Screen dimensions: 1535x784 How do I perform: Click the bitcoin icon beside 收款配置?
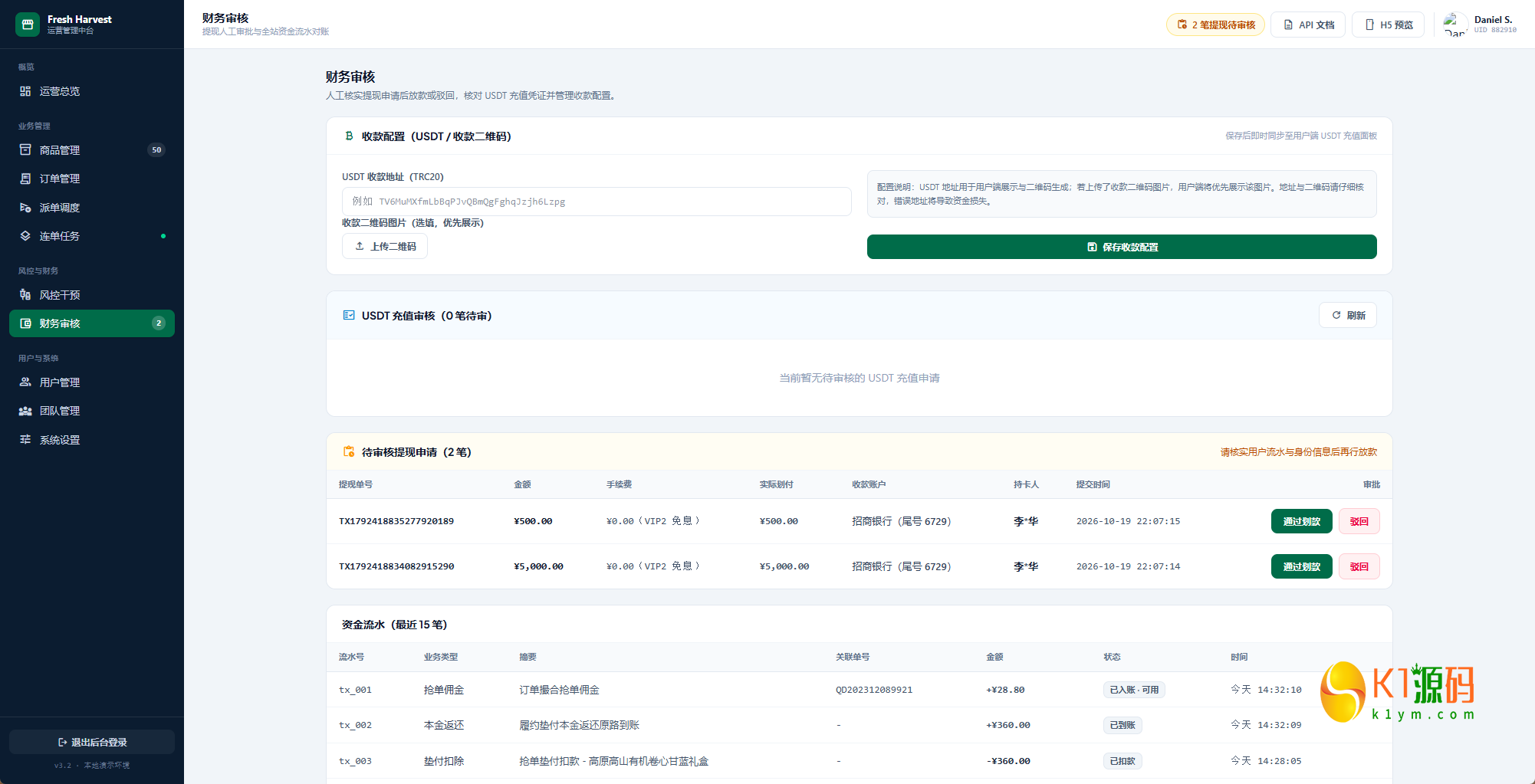349,136
